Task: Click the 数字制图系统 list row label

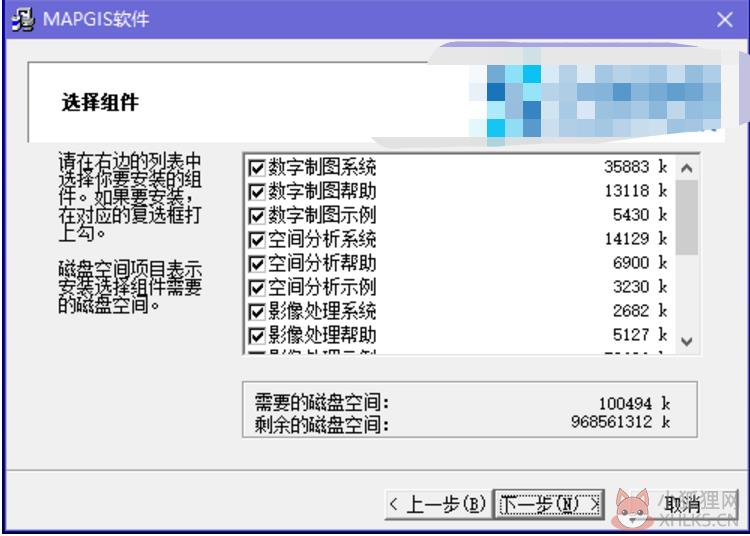Action: [x=322, y=167]
